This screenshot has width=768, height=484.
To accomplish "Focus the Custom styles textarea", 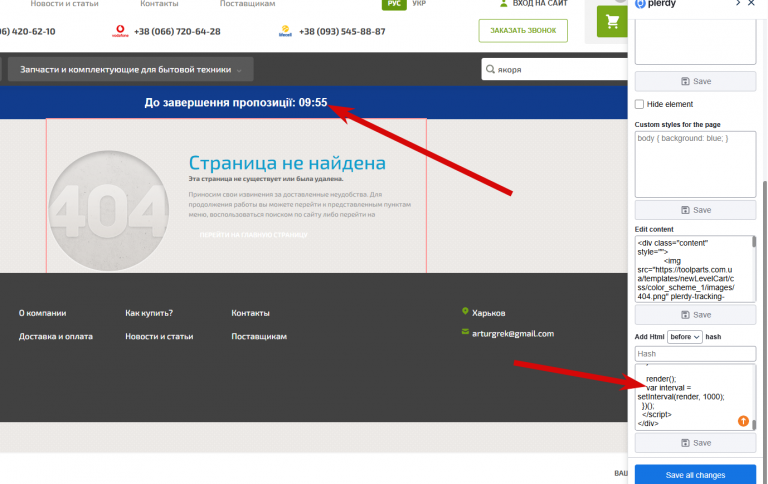I will tap(695, 164).
